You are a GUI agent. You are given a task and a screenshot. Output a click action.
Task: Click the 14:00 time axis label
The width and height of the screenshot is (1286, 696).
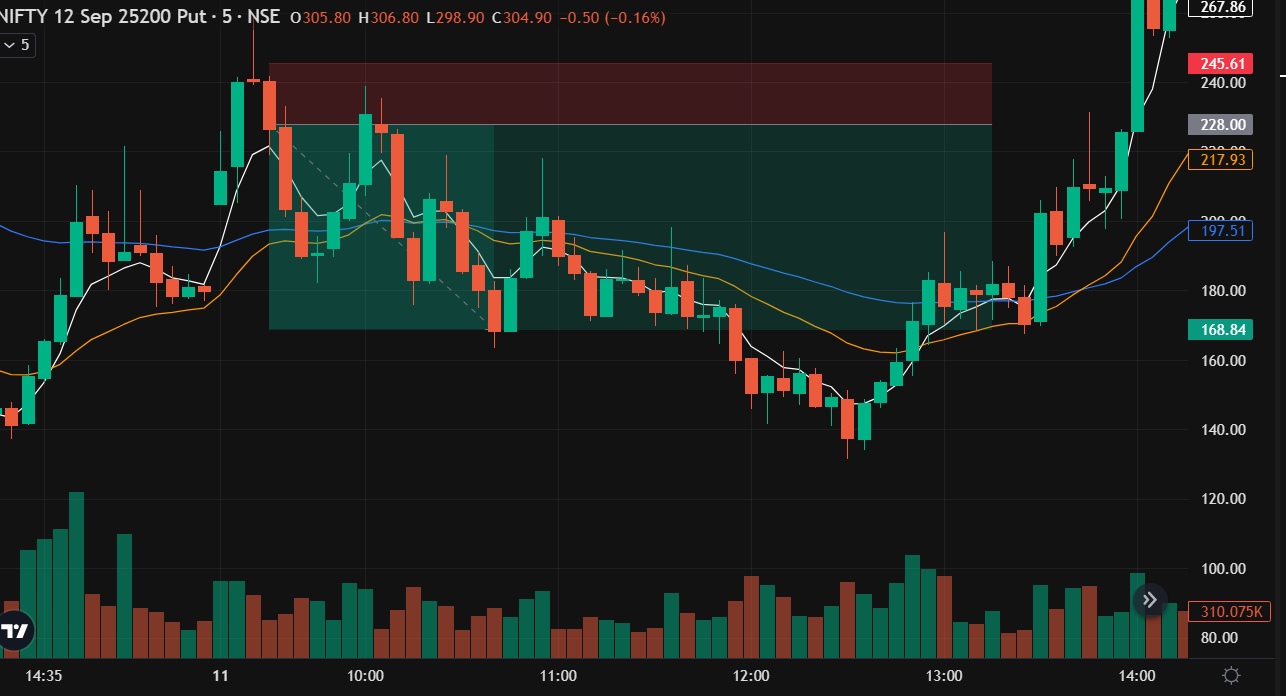tap(1137, 676)
